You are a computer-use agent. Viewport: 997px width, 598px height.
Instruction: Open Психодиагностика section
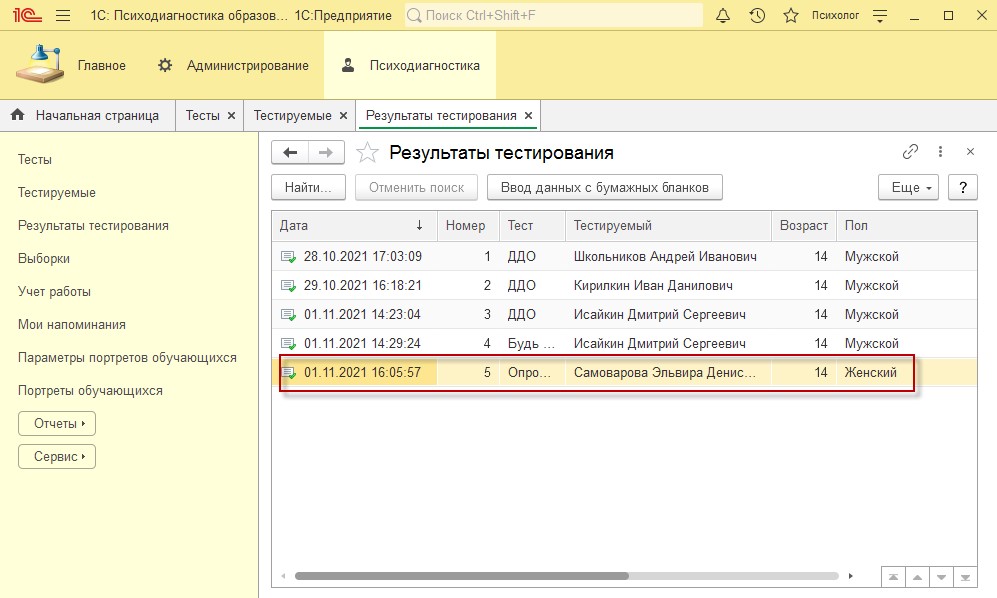point(410,65)
